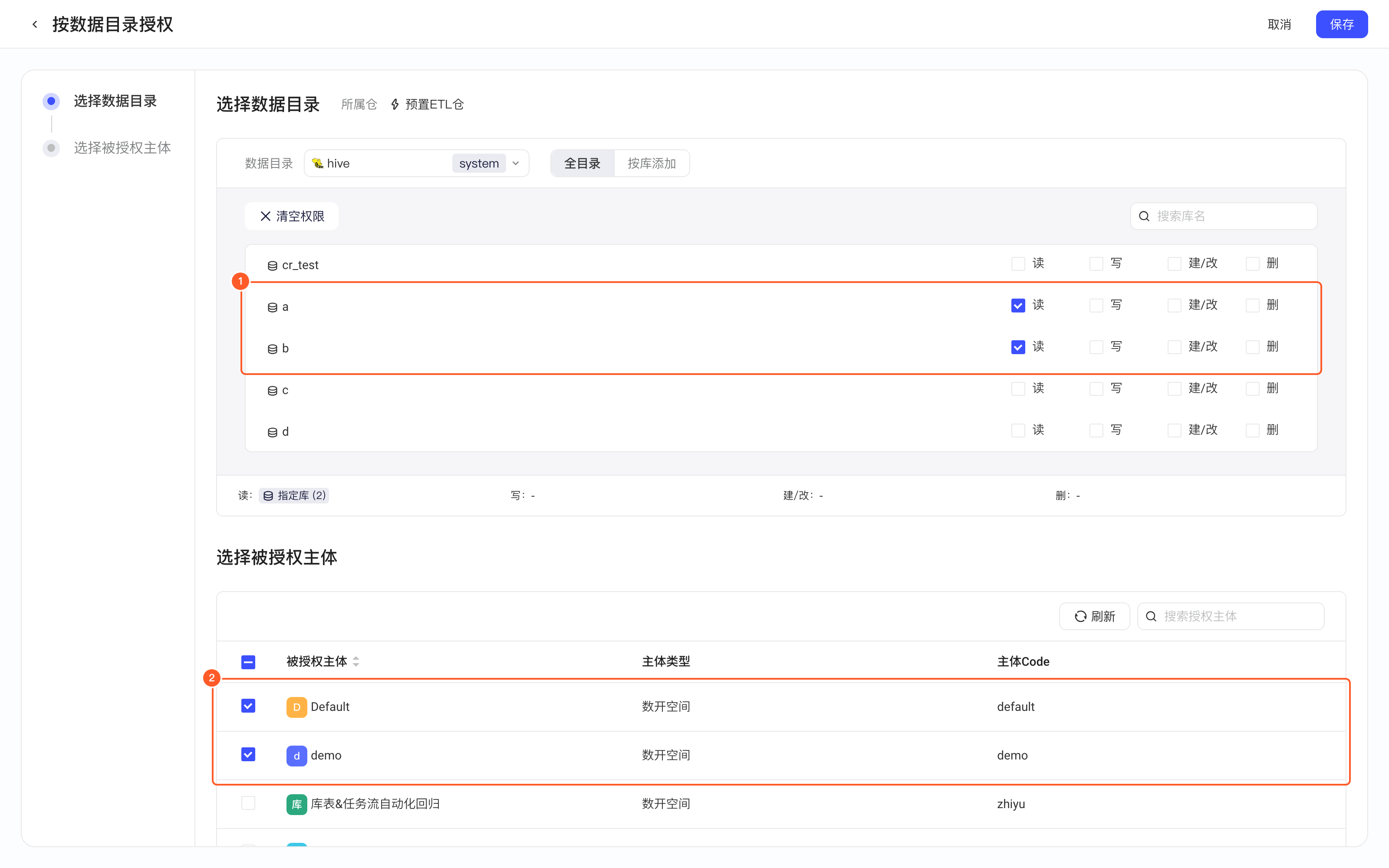Click the magnifier icon in 搜索授权主体
This screenshot has height=868, width=1389.
[x=1151, y=616]
